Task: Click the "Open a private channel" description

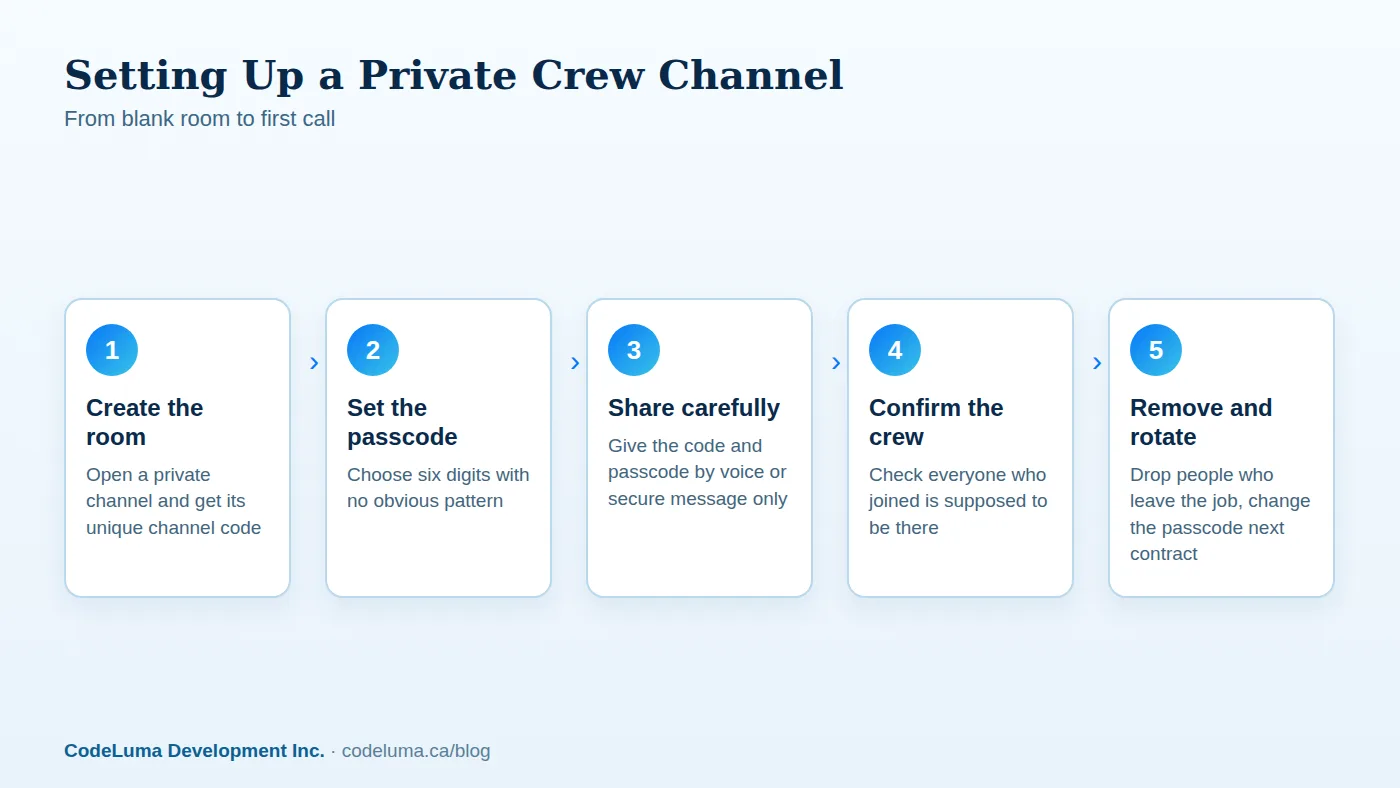Action: (x=174, y=501)
